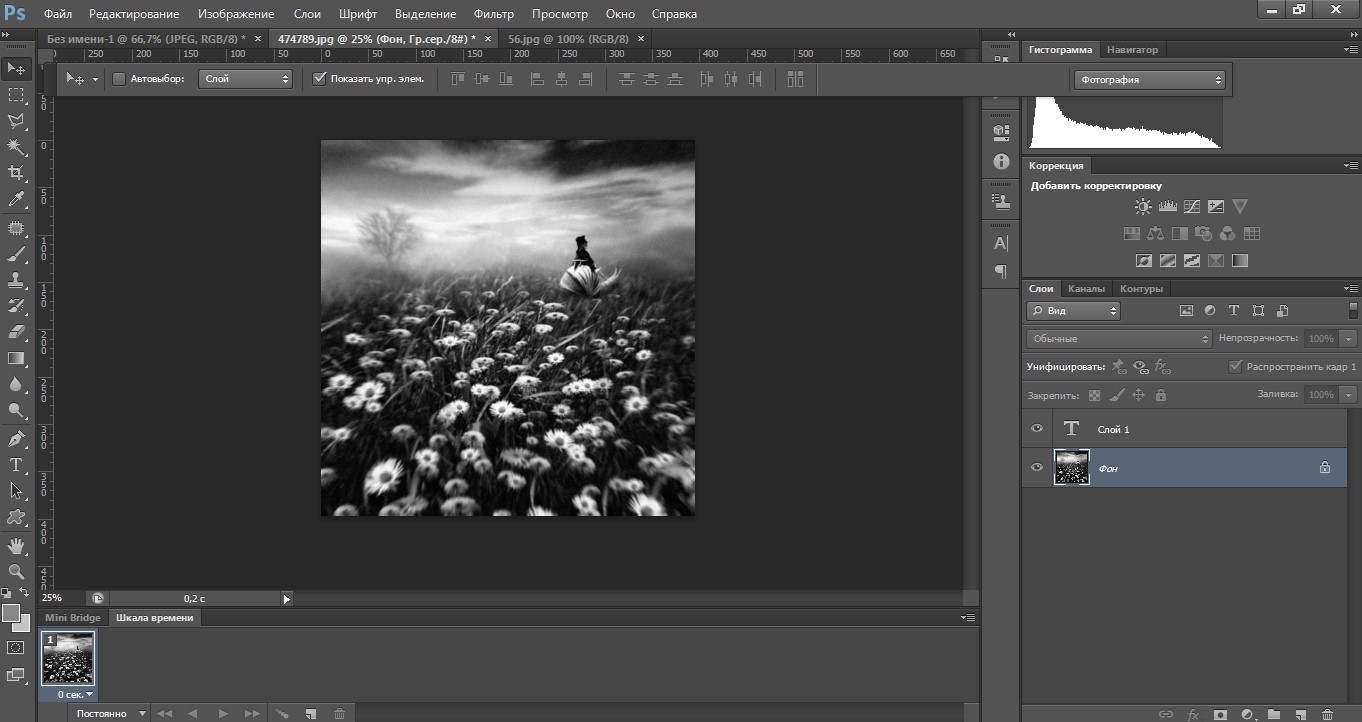Add a Color Balance adjustment
1362x722 pixels.
coord(1156,234)
